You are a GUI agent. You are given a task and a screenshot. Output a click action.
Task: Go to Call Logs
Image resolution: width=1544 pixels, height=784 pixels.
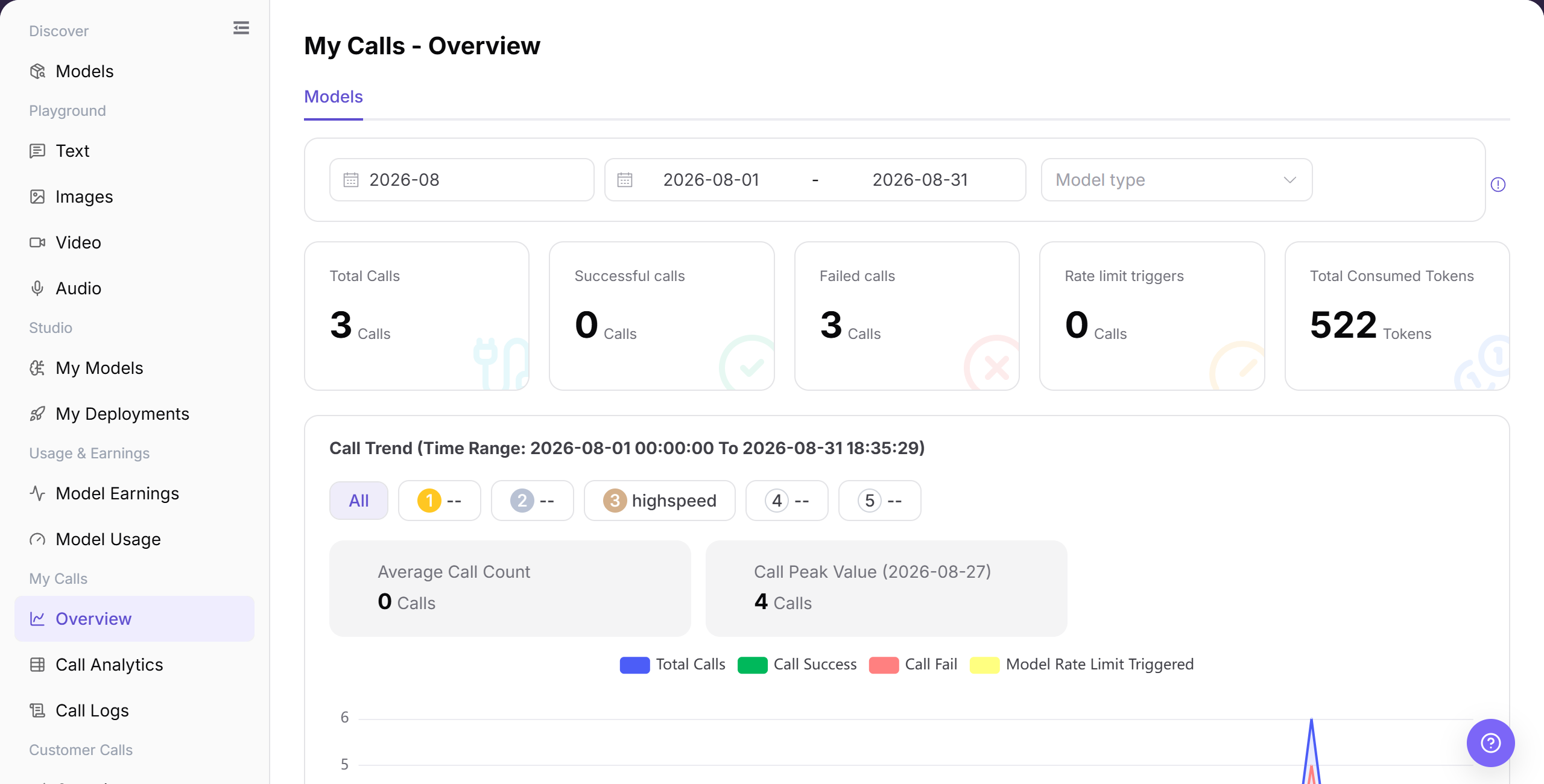click(x=134, y=710)
